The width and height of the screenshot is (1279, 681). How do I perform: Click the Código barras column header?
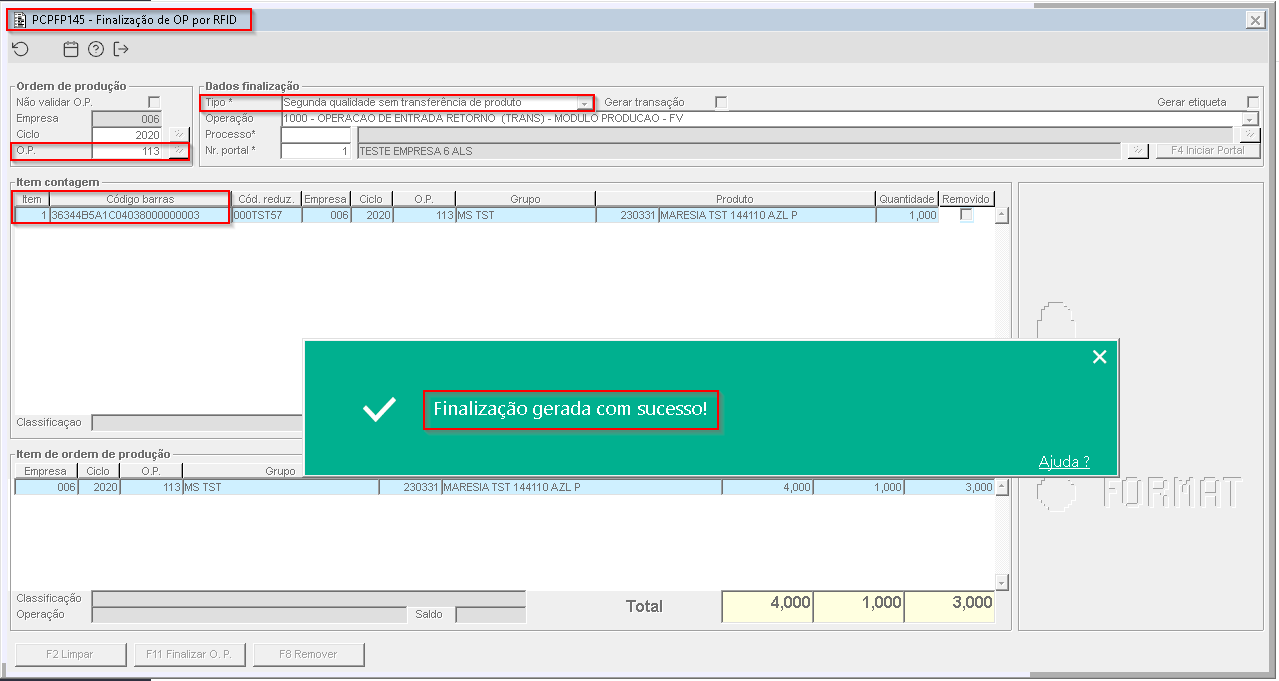[x=140, y=199]
